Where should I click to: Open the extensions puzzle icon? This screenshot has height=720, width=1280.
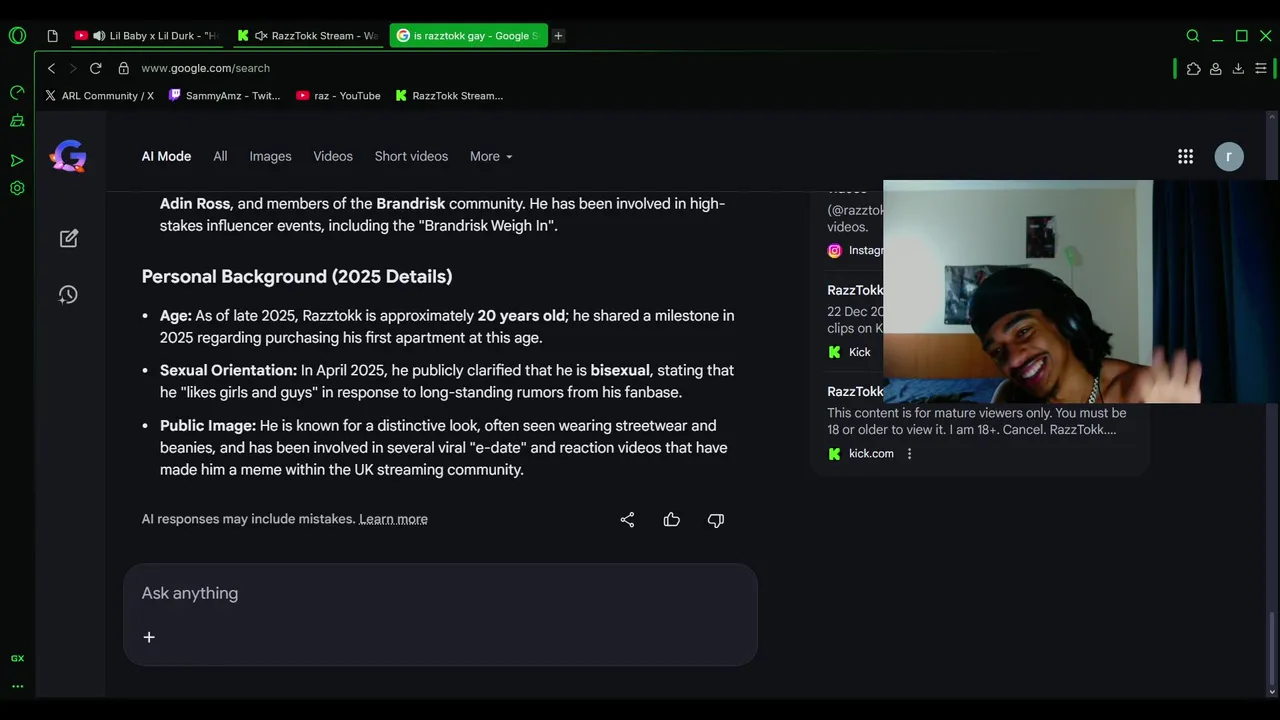pos(1193,69)
